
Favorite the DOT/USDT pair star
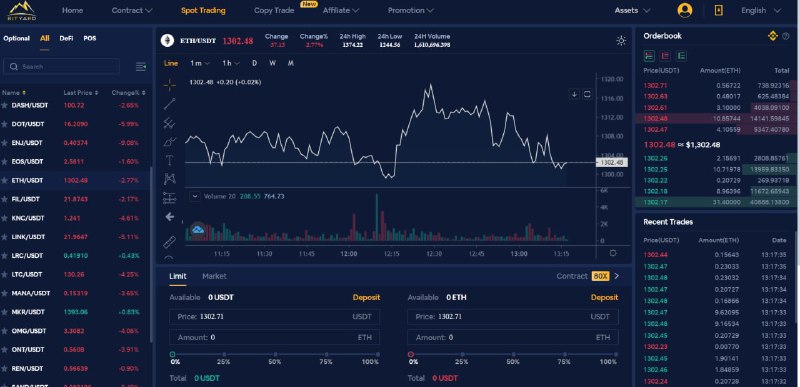pyautogui.click(x=5, y=124)
